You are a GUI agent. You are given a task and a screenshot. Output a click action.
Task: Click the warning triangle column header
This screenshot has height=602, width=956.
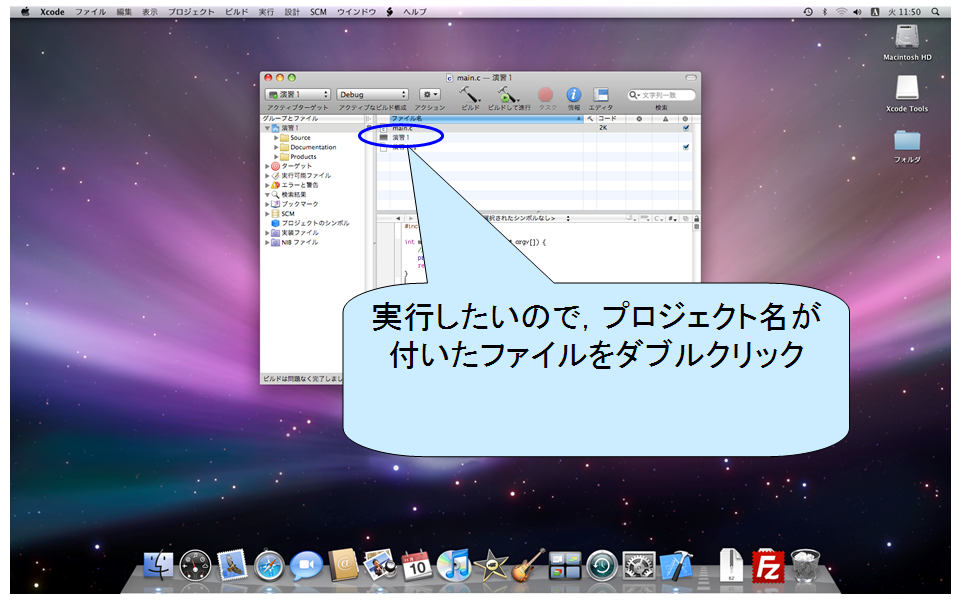666,118
